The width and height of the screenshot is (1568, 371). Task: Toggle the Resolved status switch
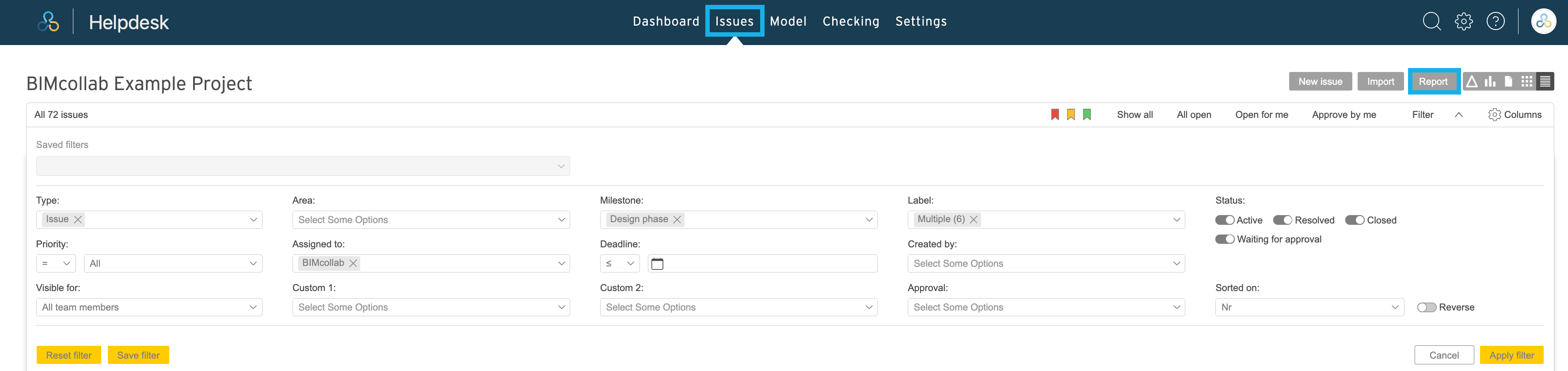tap(1283, 220)
